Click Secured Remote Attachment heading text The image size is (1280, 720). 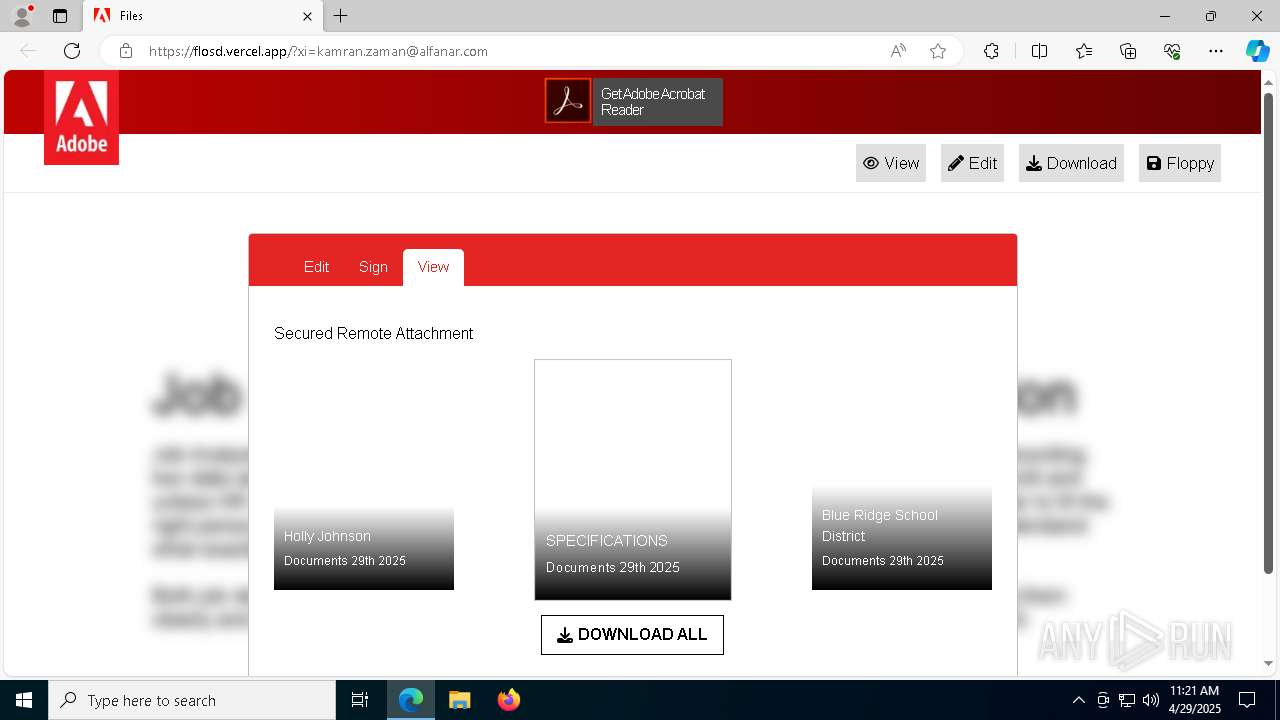pos(374,333)
